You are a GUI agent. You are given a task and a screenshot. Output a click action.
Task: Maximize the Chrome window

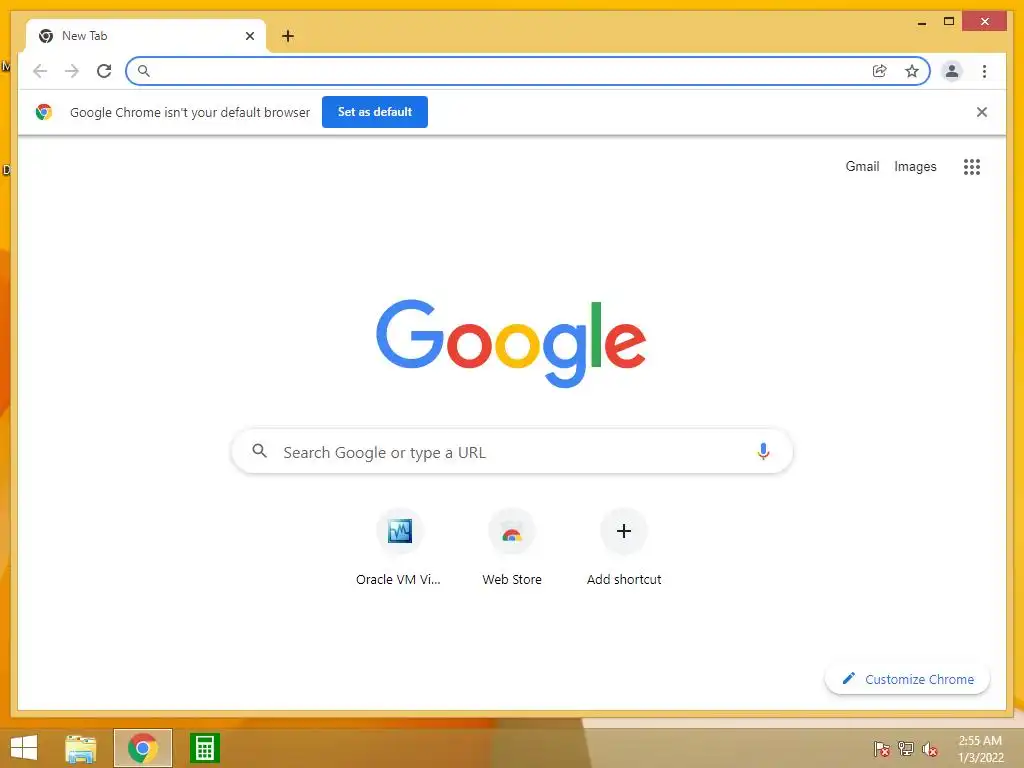click(x=949, y=22)
